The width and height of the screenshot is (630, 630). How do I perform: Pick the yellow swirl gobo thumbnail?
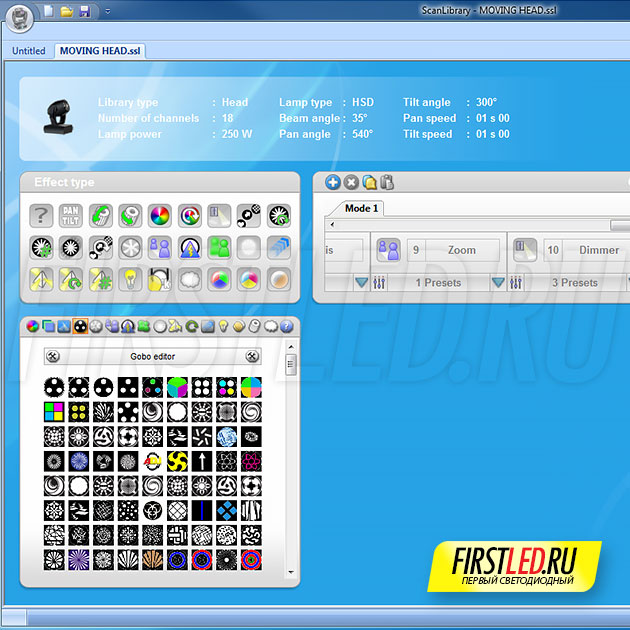pos(177,460)
